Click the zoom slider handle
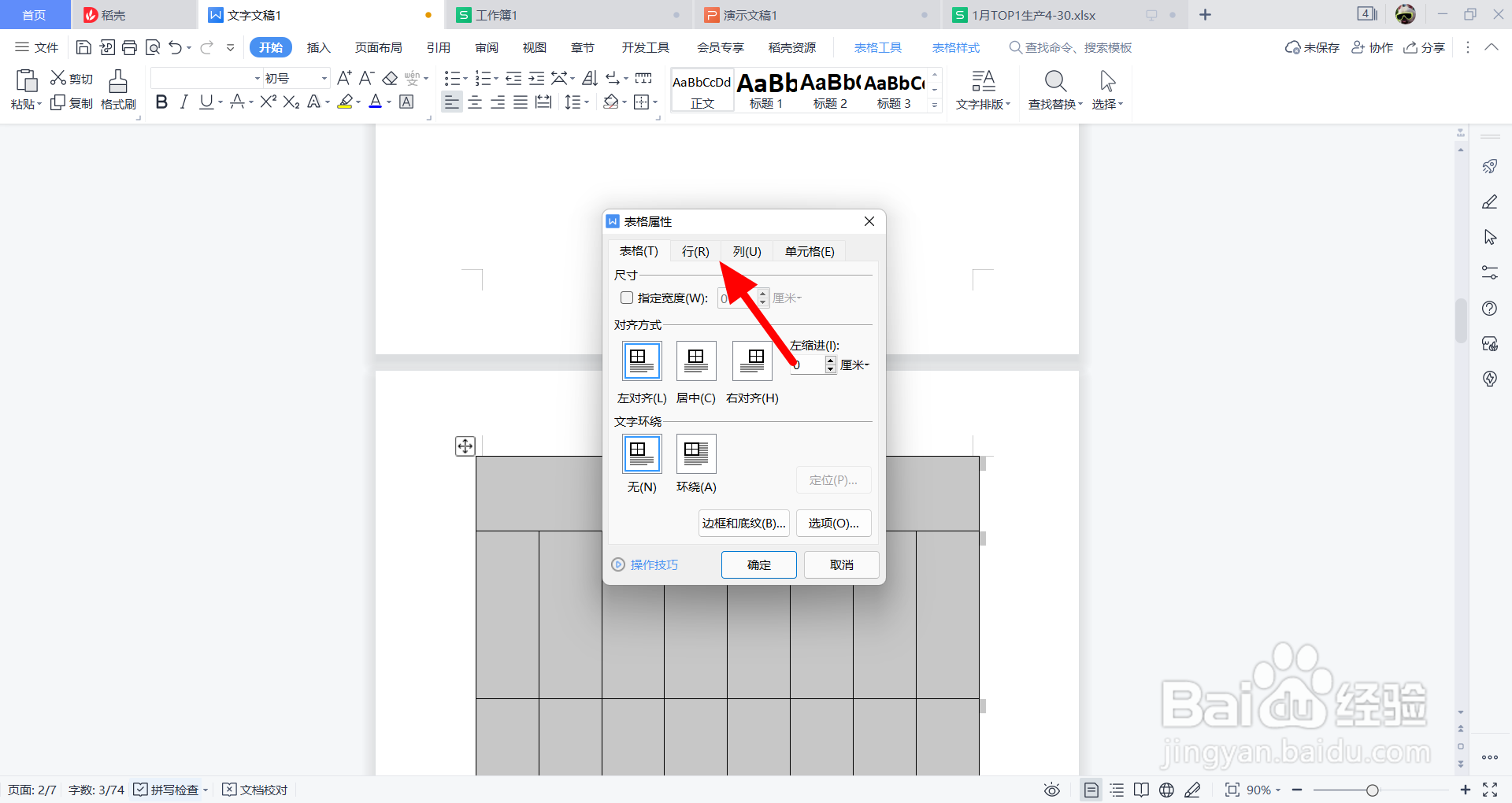 pos(1373,790)
